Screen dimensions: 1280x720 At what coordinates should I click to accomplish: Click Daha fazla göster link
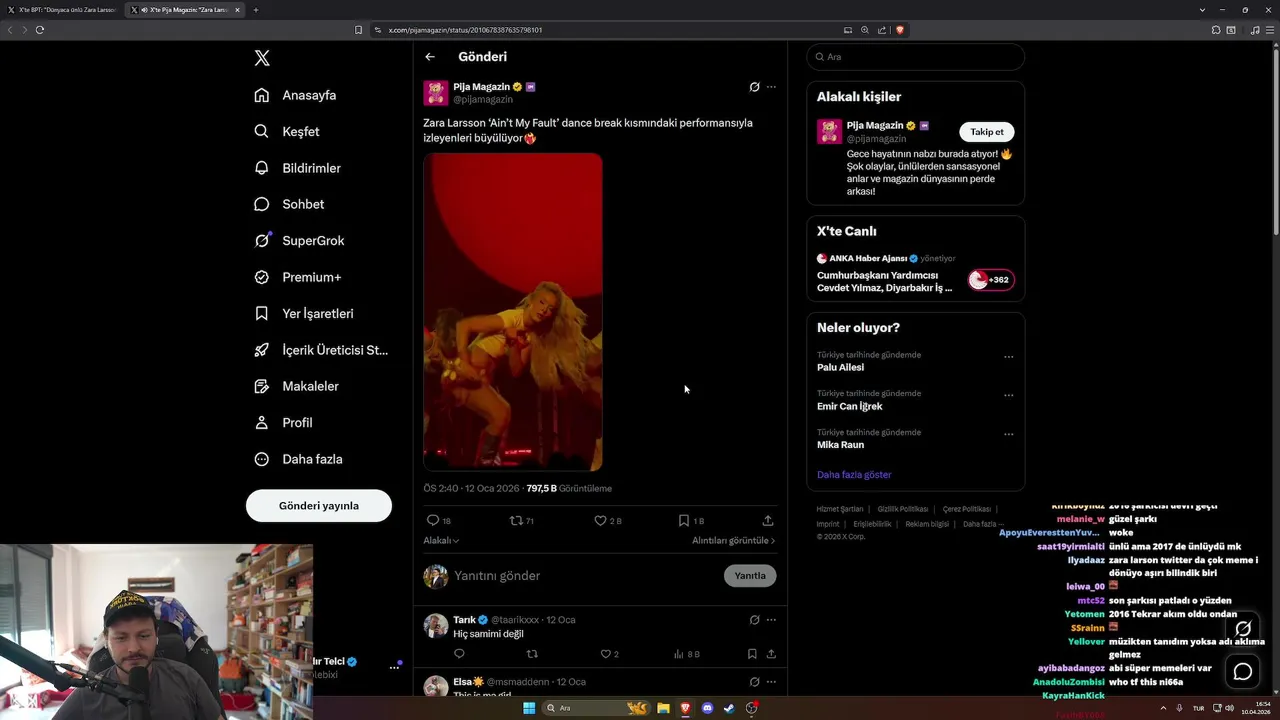click(854, 475)
